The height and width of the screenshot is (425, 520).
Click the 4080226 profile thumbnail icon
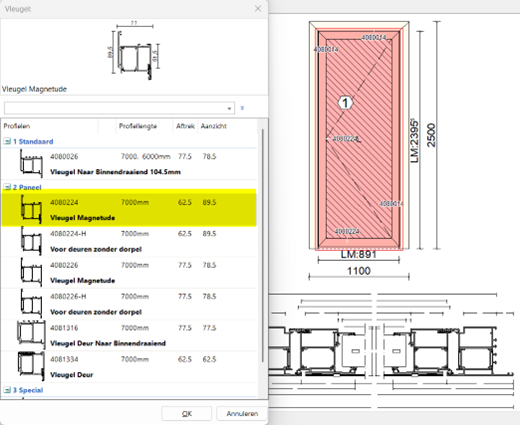31,272
